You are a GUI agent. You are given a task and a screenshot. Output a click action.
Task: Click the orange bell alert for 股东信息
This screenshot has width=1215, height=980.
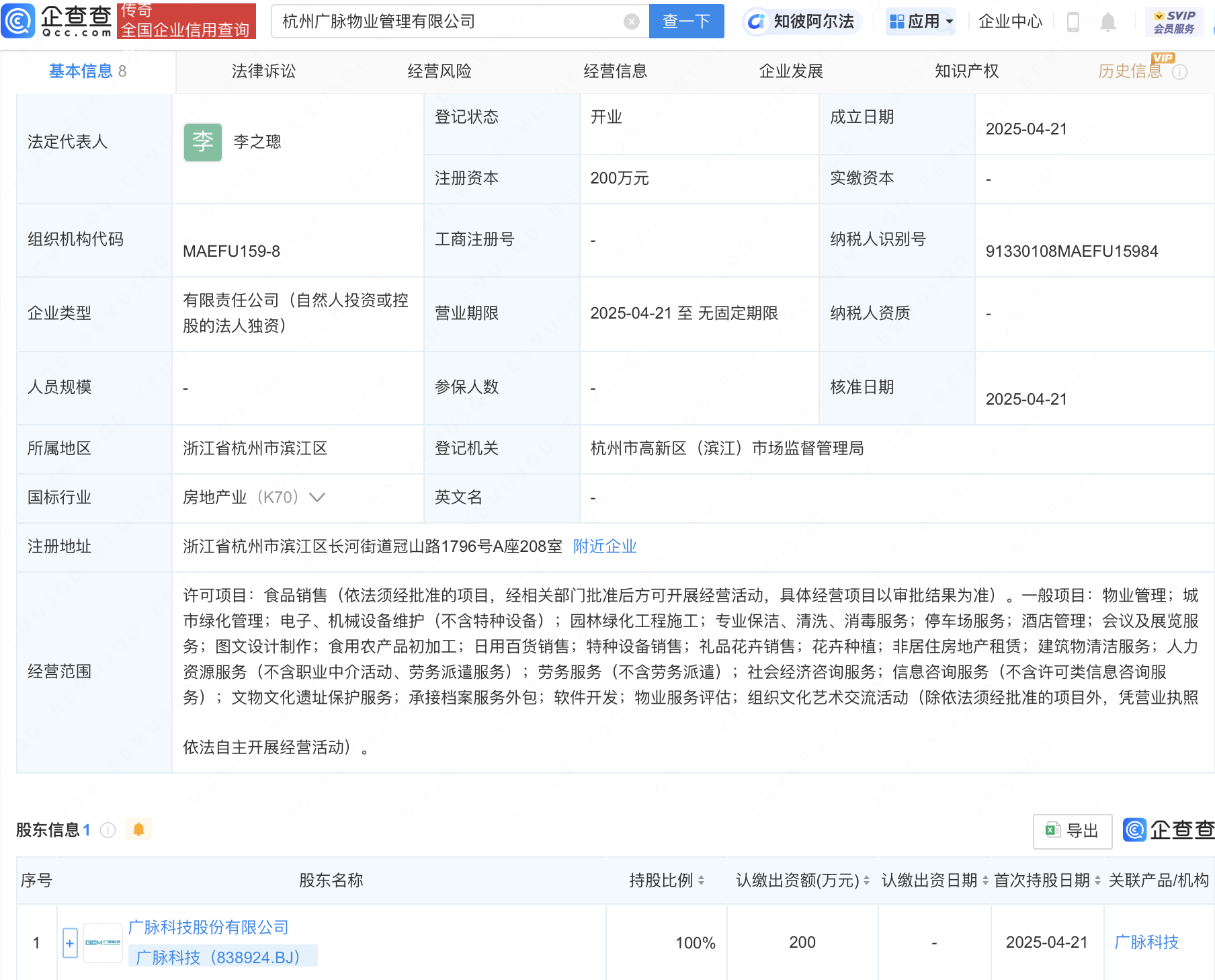[x=138, y=830]
